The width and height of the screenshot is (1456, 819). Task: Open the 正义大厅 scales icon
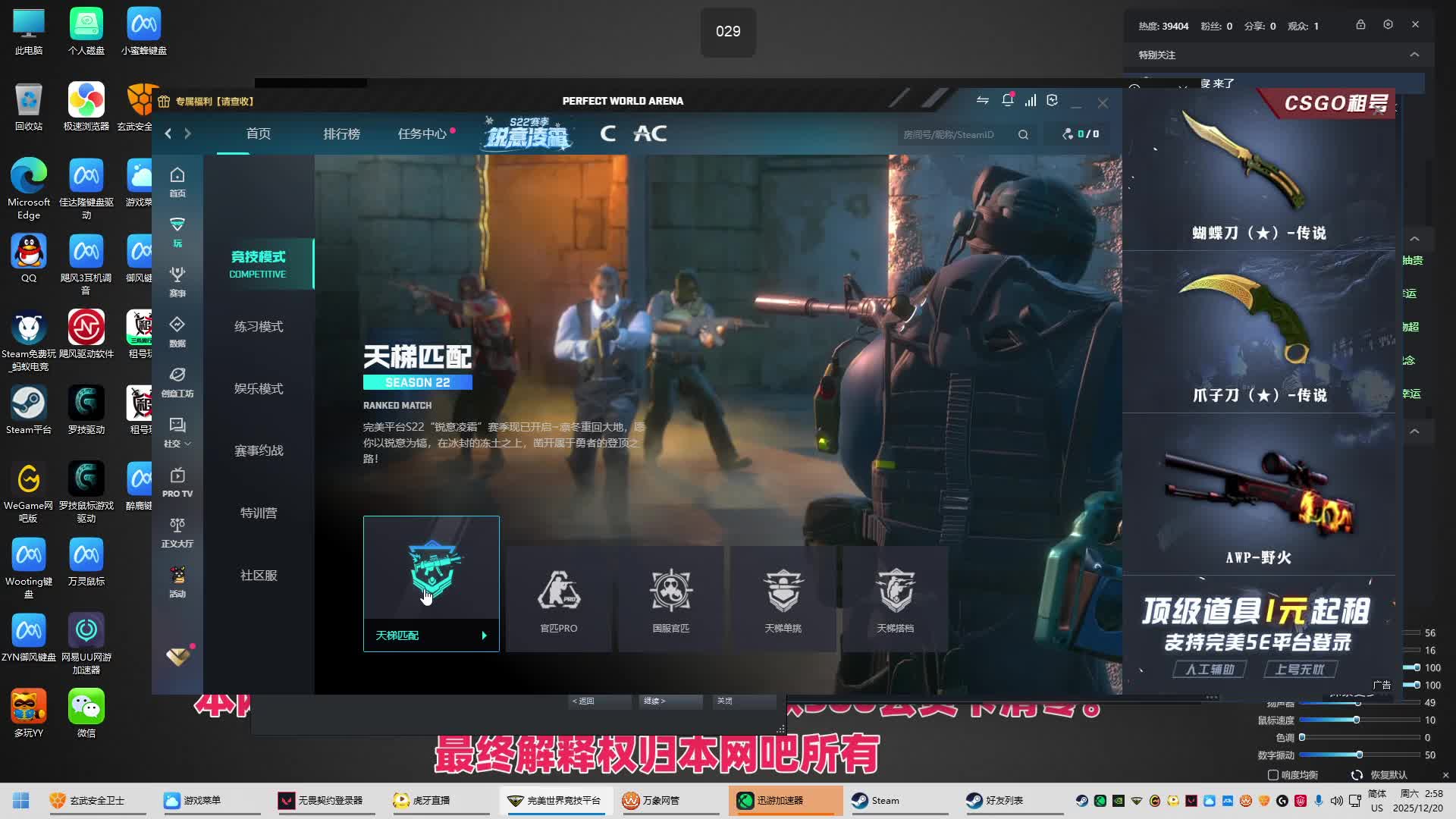click(177, 531)
